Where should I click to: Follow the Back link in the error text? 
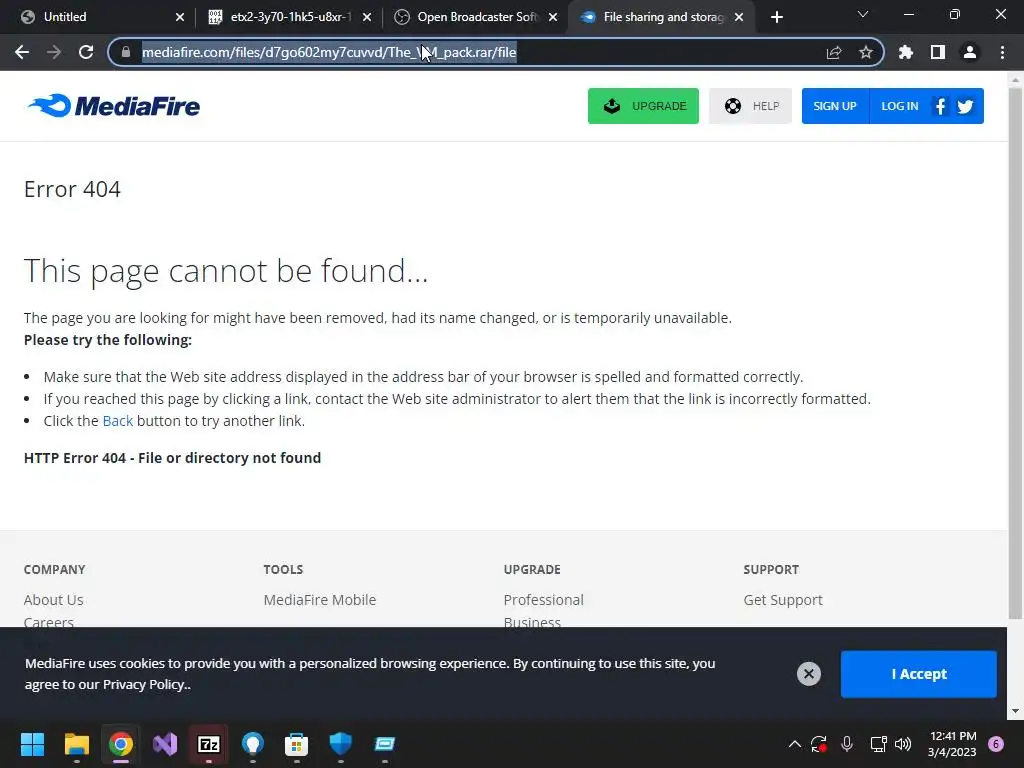coord(118,421)
